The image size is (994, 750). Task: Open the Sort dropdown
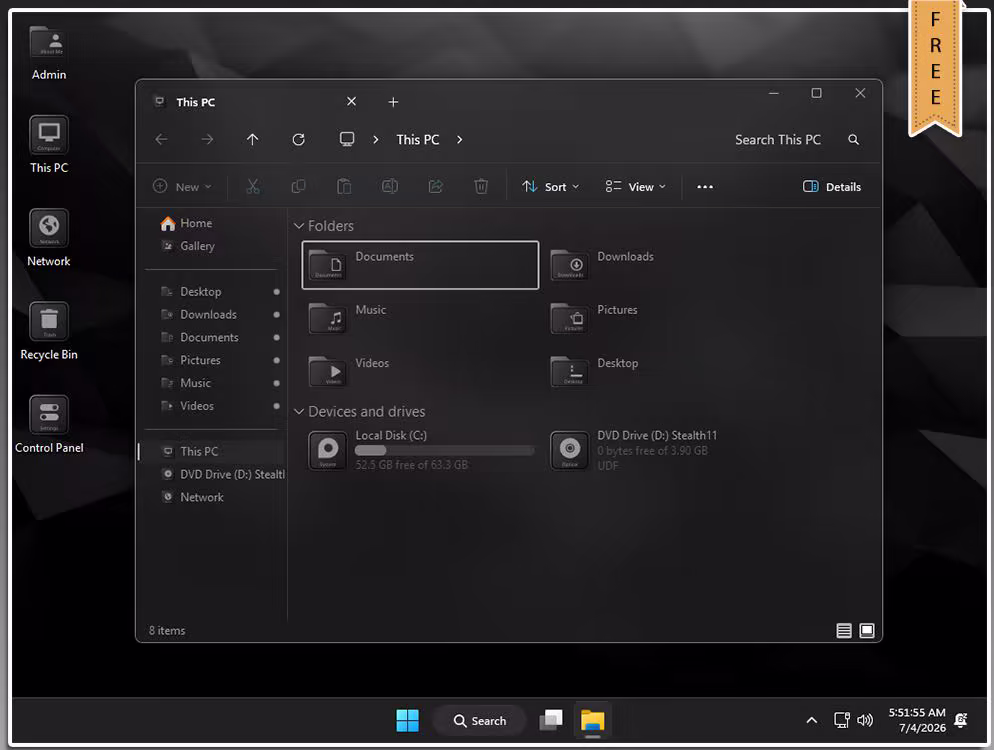tap(550, 186)
